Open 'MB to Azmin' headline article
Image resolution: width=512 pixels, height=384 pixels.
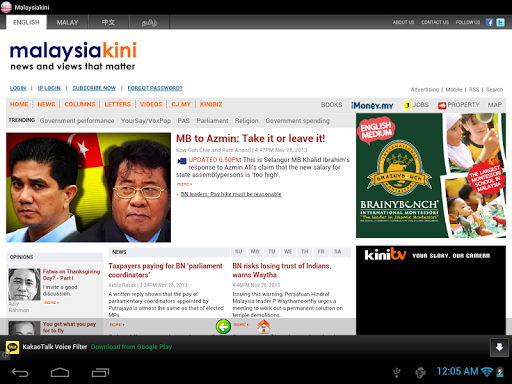click(x=250, y=138)
